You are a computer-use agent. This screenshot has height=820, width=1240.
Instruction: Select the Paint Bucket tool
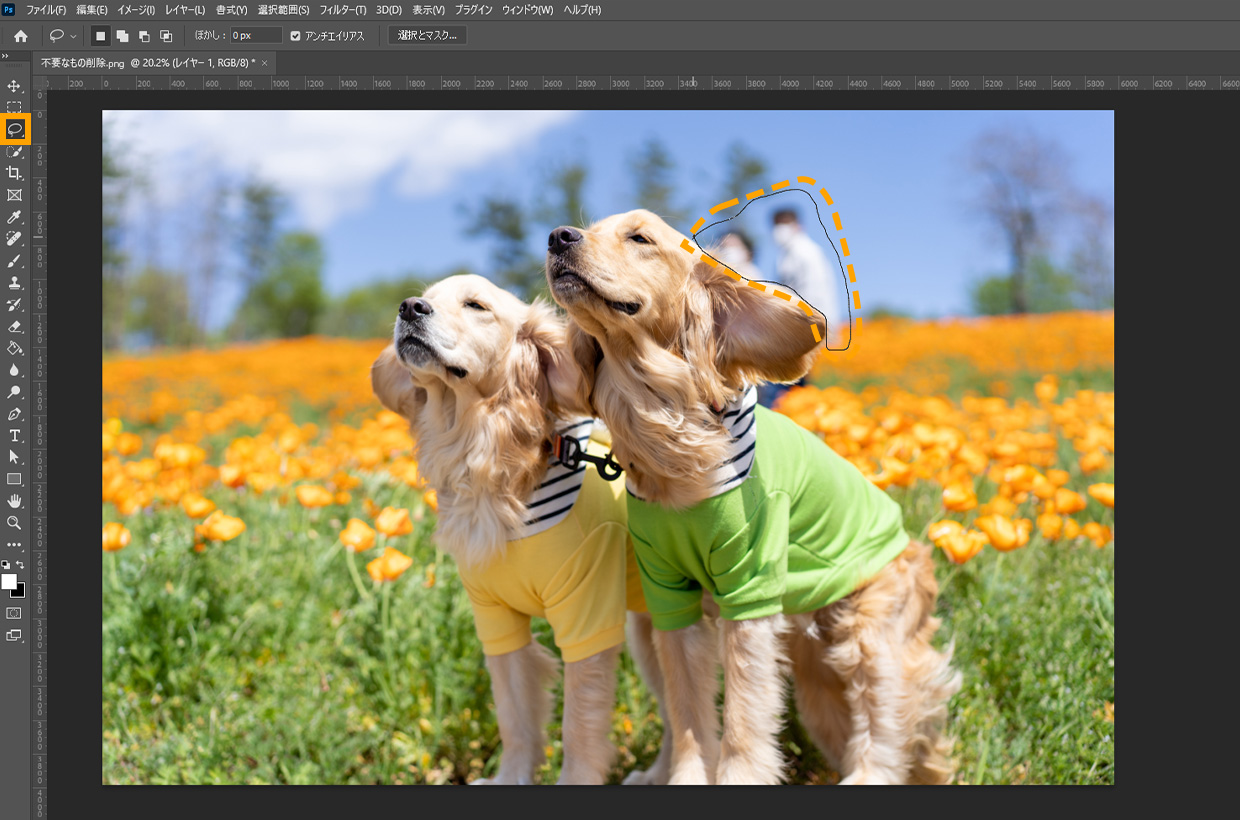[x=14, y=348]
